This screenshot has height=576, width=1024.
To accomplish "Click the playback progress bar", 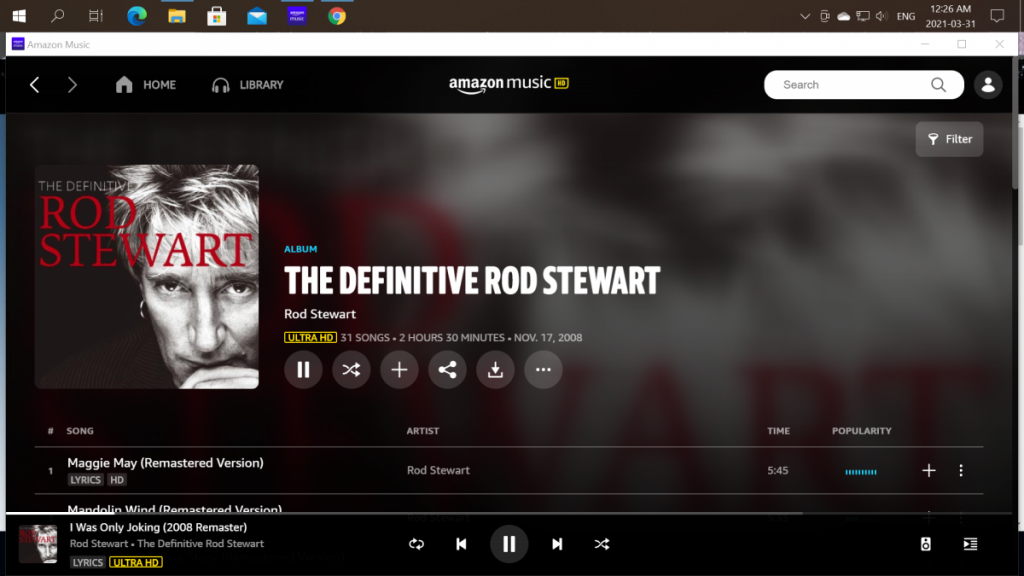I will coord(509,514).
